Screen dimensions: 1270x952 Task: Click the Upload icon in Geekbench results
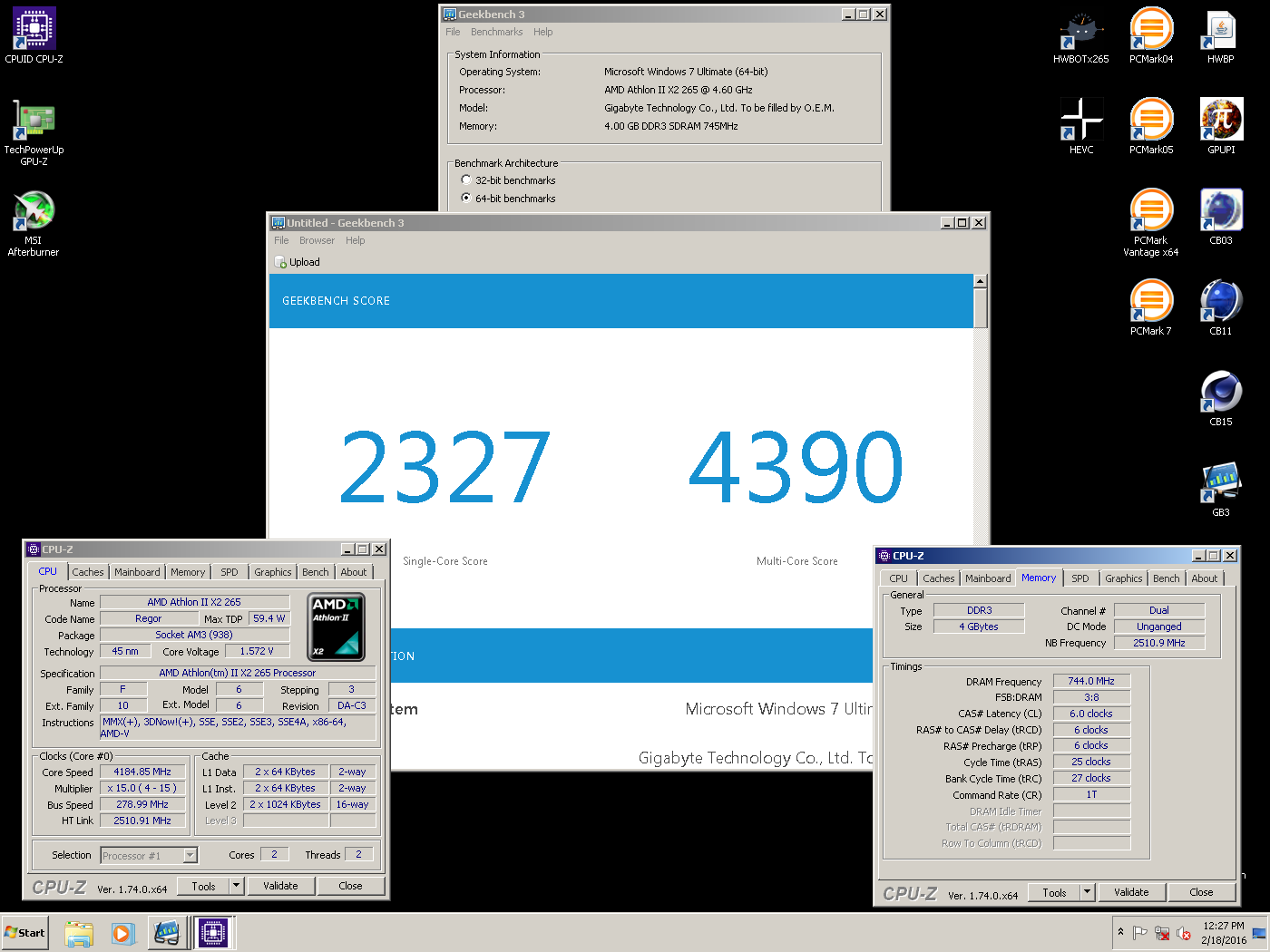[x=281, y=262]
